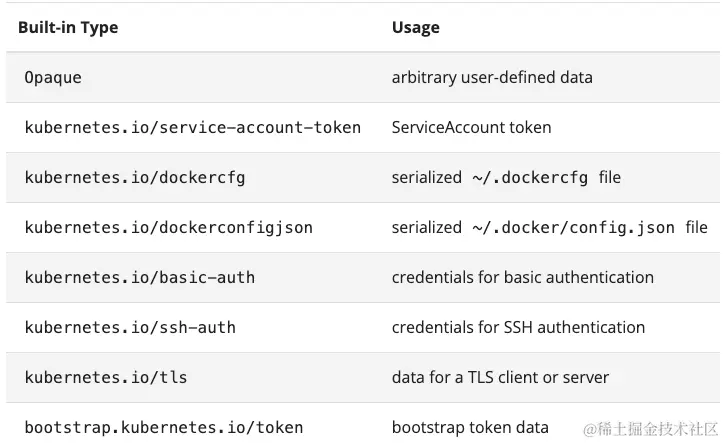The image size is (724, 443).
Task: Click the "ServiceAccount token" usage cell
Action: pos(471,127)
